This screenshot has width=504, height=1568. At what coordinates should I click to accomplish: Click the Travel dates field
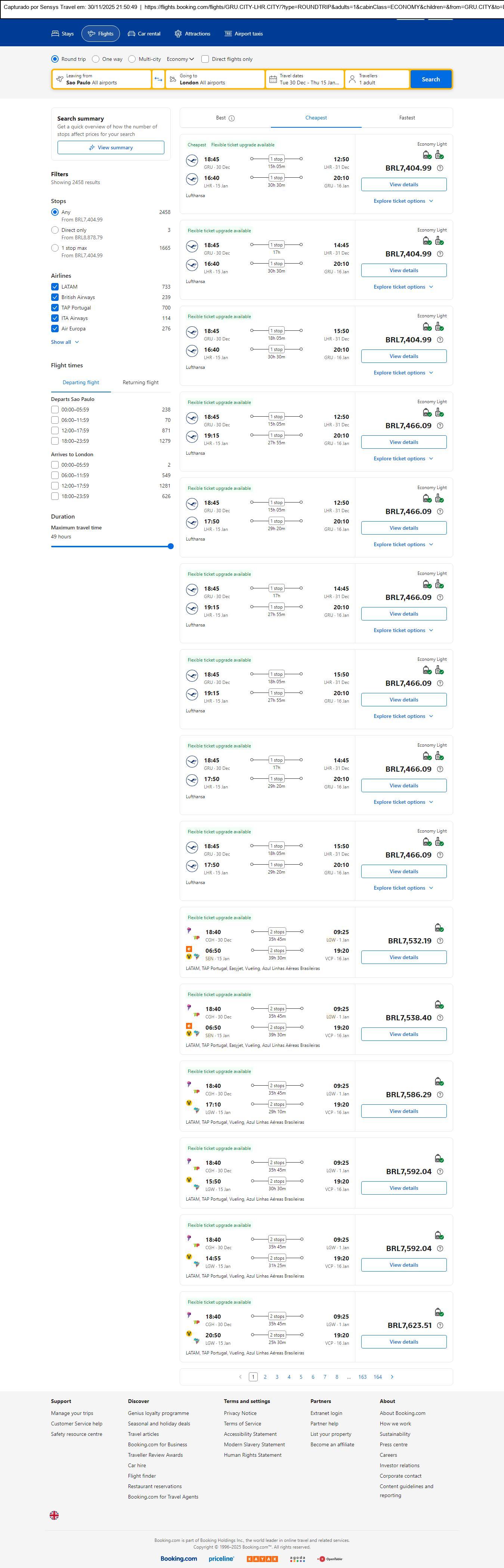point(304,79)
